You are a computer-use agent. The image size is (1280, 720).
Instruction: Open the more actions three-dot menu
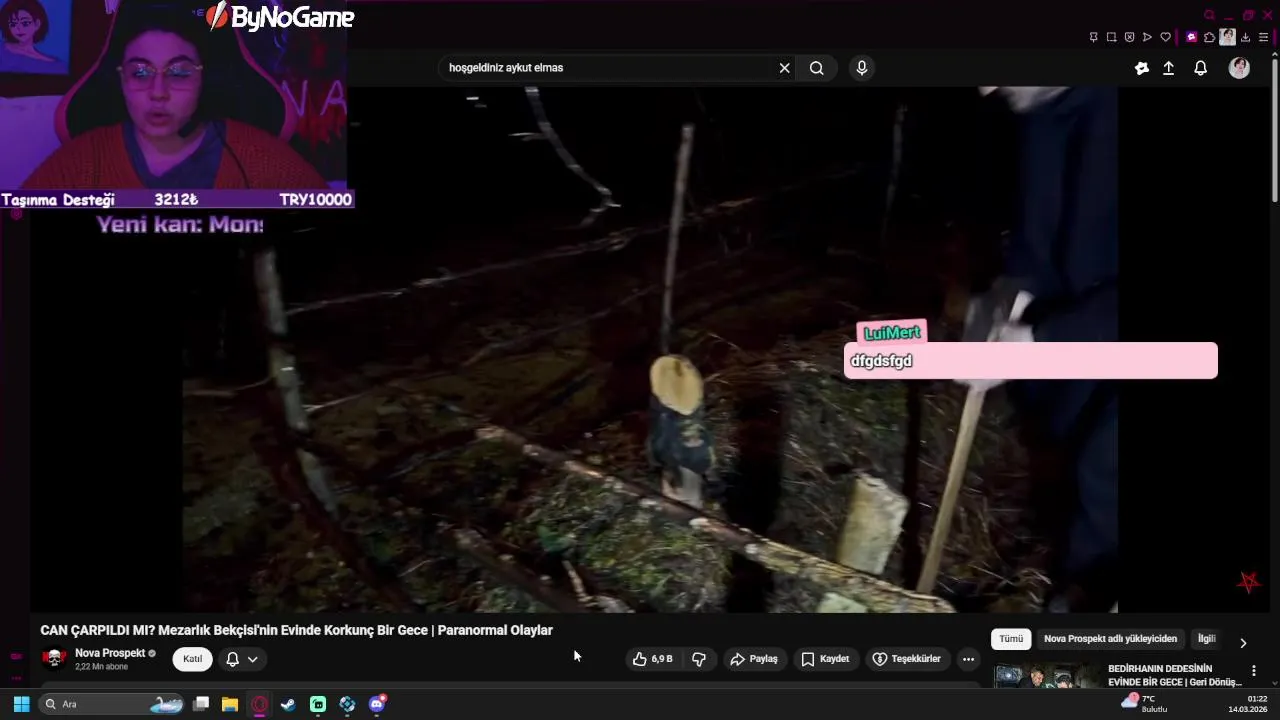point(968,659)
